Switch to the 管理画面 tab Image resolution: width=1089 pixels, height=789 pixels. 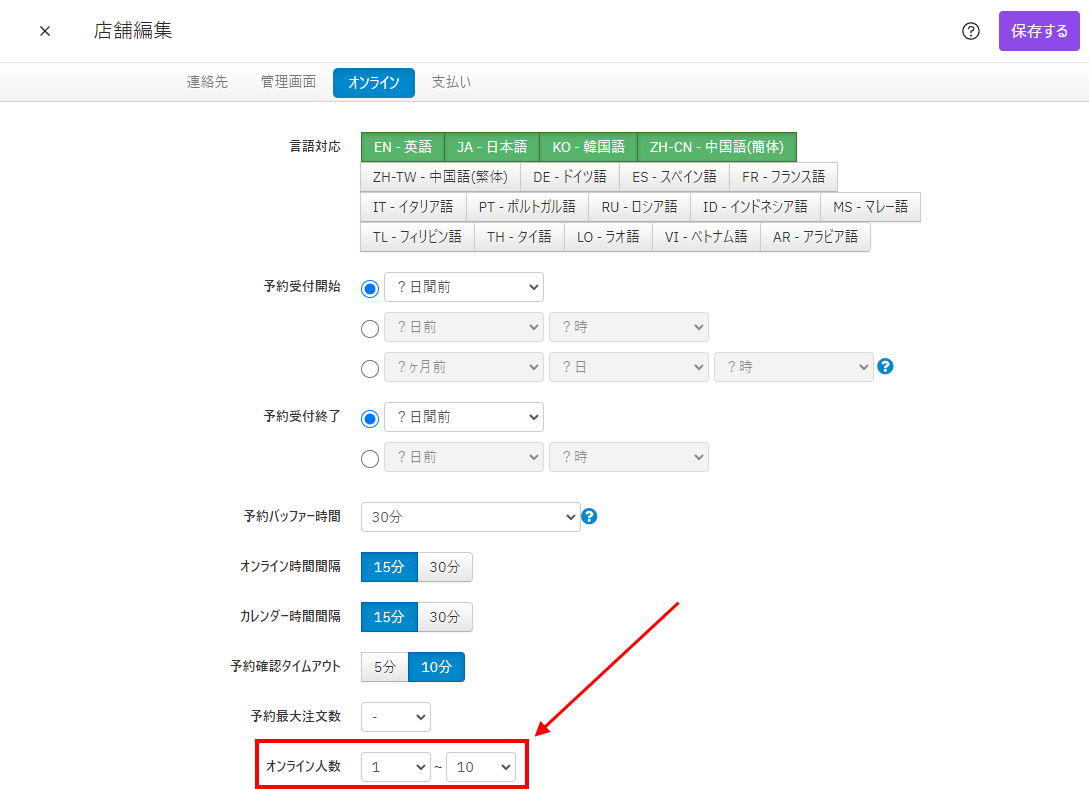288,82
